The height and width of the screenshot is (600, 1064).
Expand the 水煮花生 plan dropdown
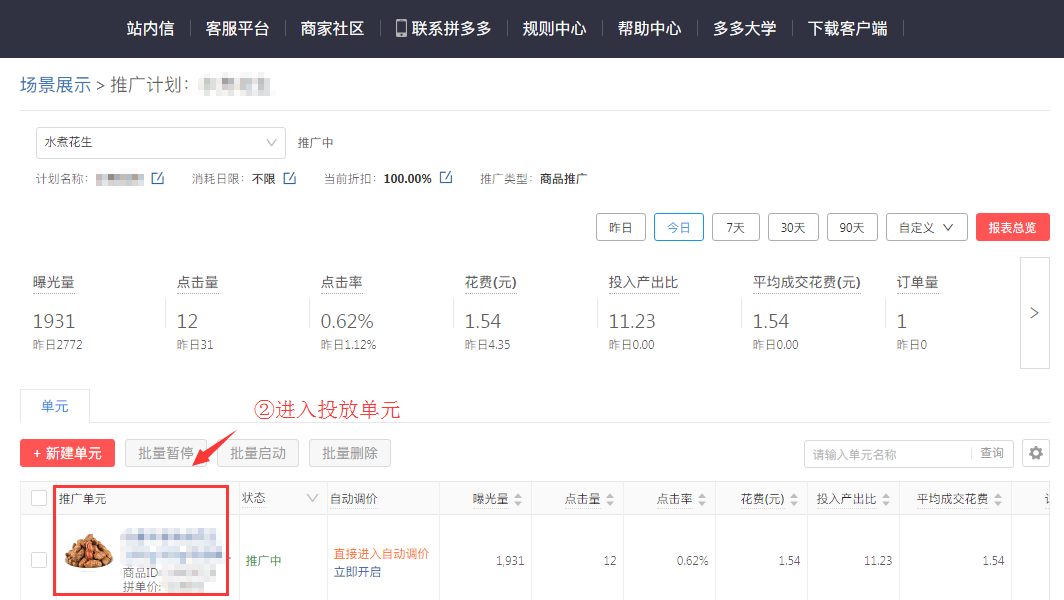tap(160, 143)
